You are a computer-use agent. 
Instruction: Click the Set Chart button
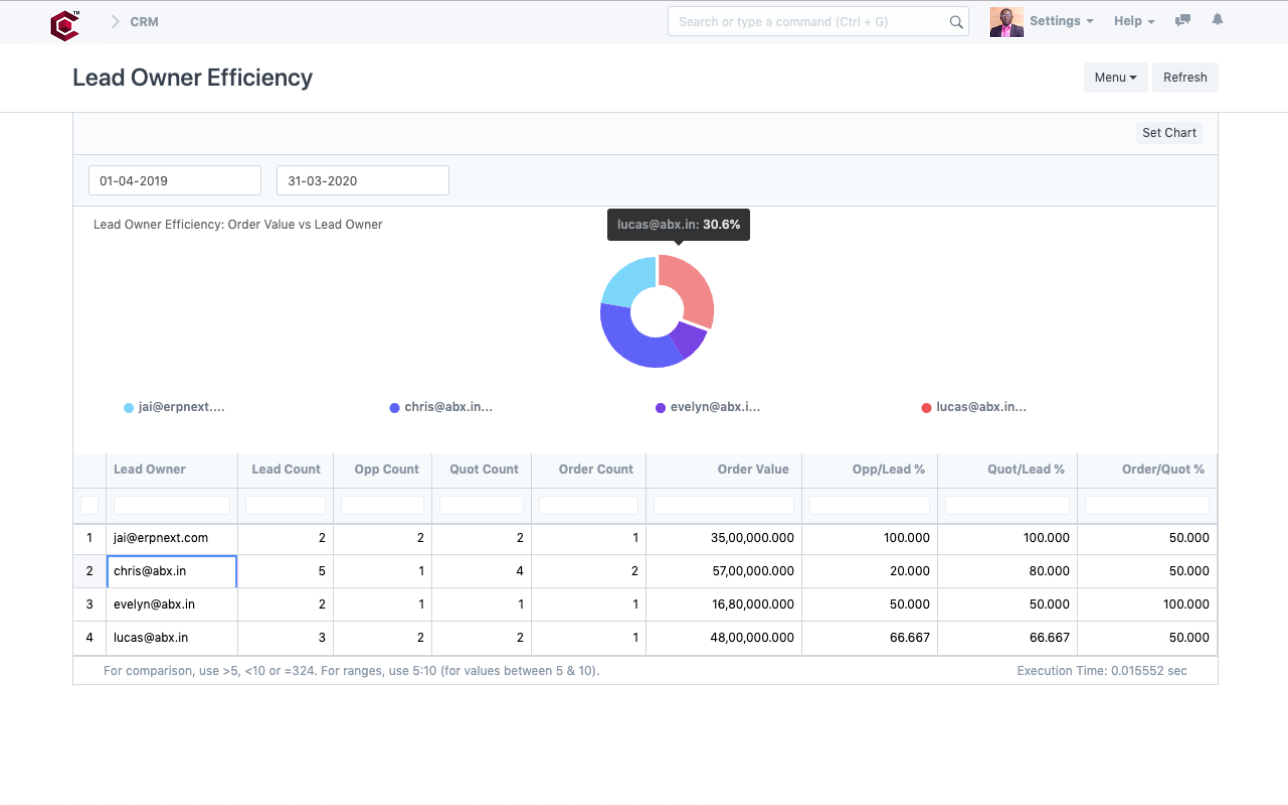[x=1169, y=133]
